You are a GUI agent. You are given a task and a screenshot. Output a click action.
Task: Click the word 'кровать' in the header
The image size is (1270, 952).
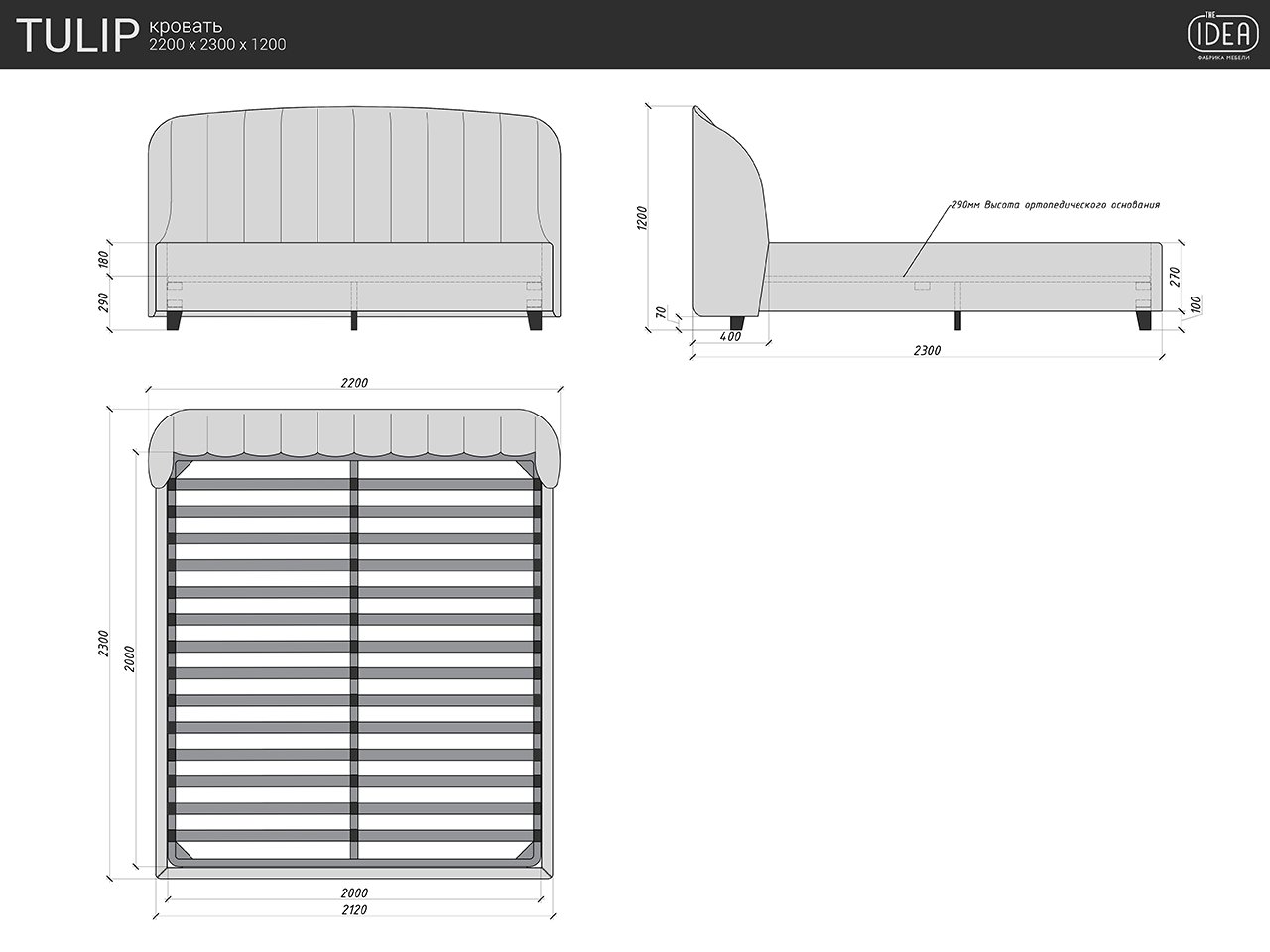click(185, 25)
